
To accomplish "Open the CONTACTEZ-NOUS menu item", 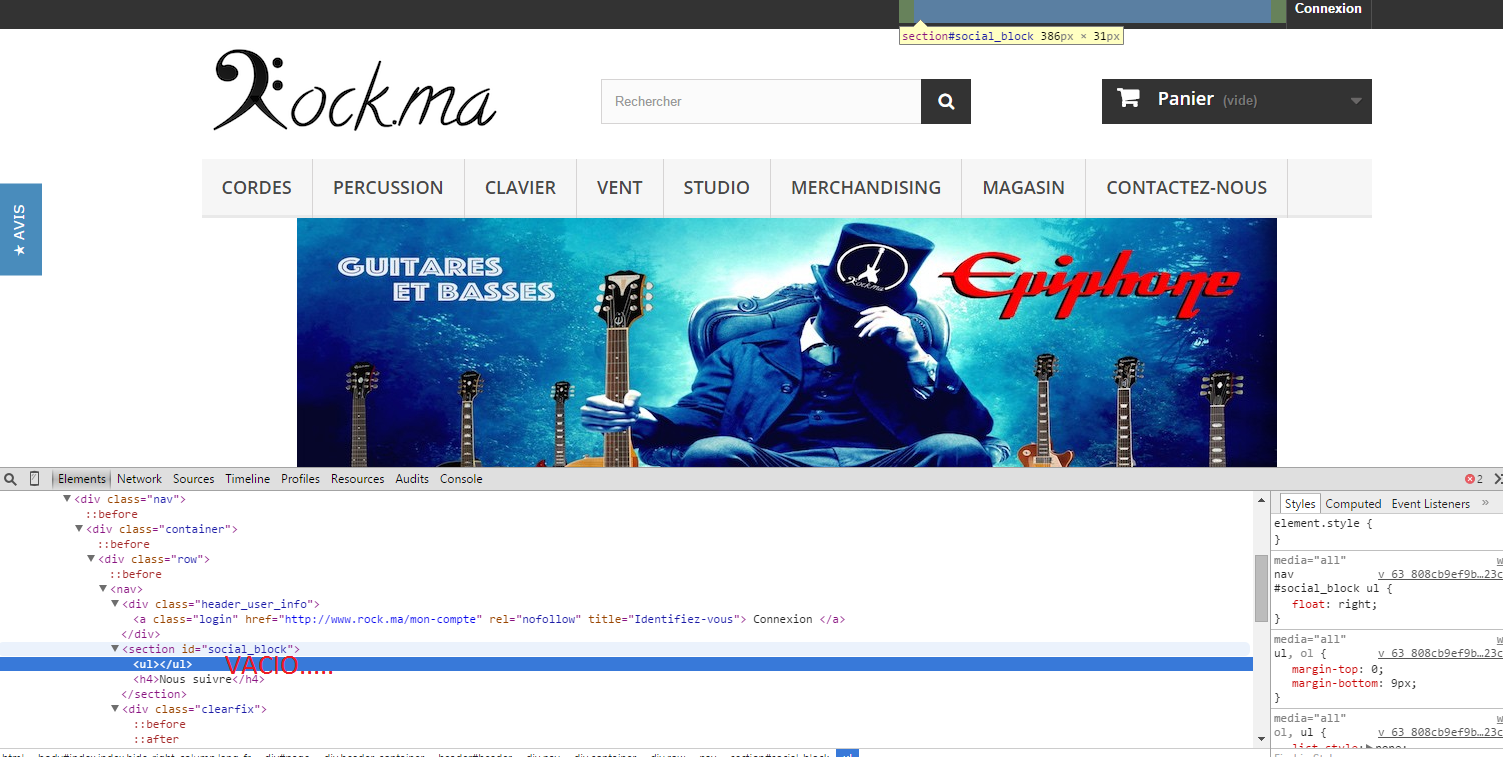I will pos(1187,188).
